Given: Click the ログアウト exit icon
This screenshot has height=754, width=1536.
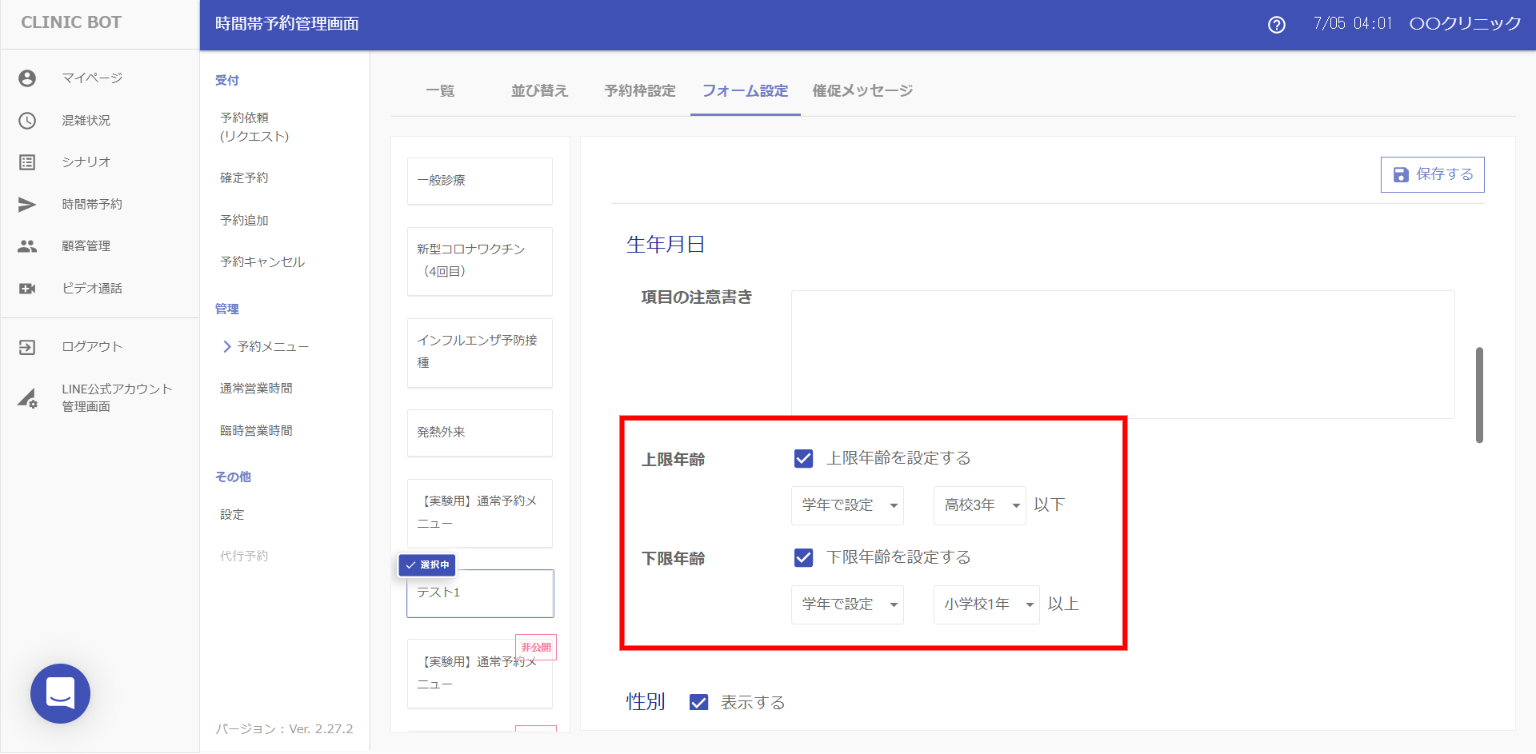Looking at the screenshot, I should pyautogui.click(x=27, y=347).
